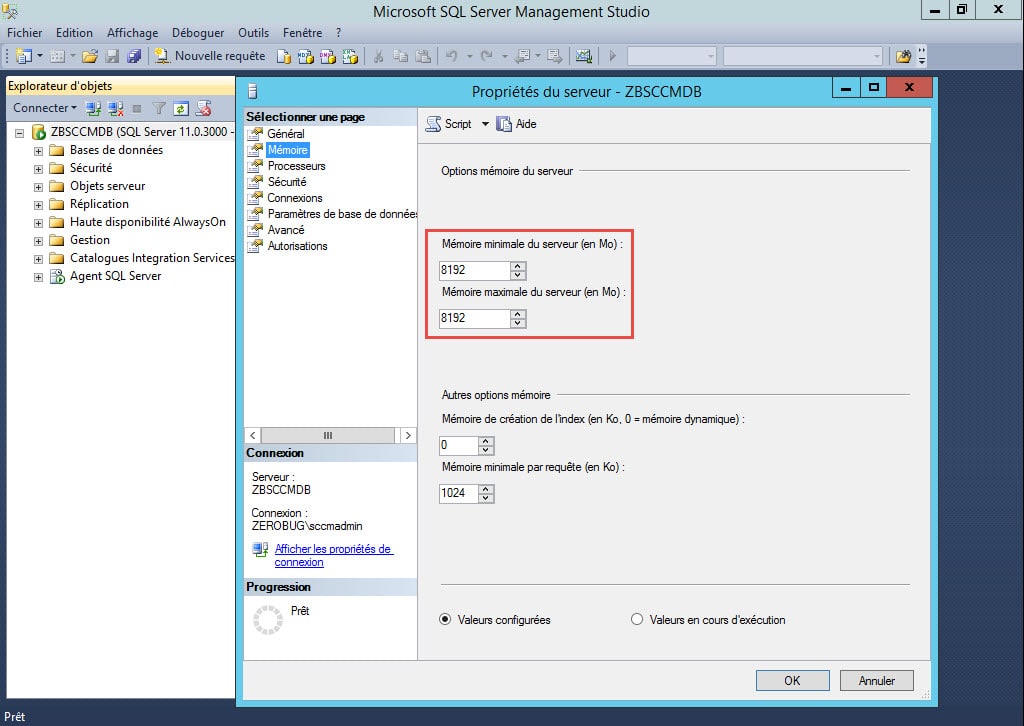Click the Cut scissors icon
The width and height of the screenshot is (1024, 726).
tap(378, 57)
